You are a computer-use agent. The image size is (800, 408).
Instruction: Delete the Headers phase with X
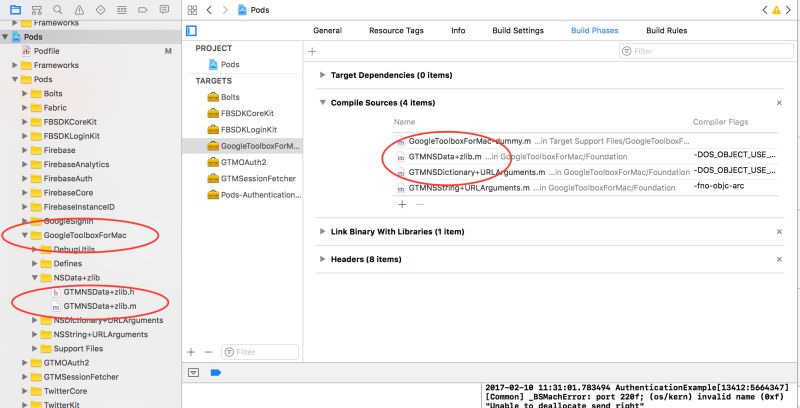779,259
